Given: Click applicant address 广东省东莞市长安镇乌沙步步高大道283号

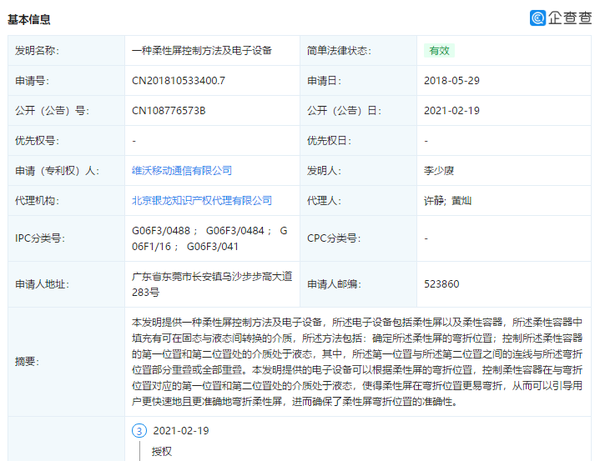Looking at the screenshot, I should [x=212, y=284].
